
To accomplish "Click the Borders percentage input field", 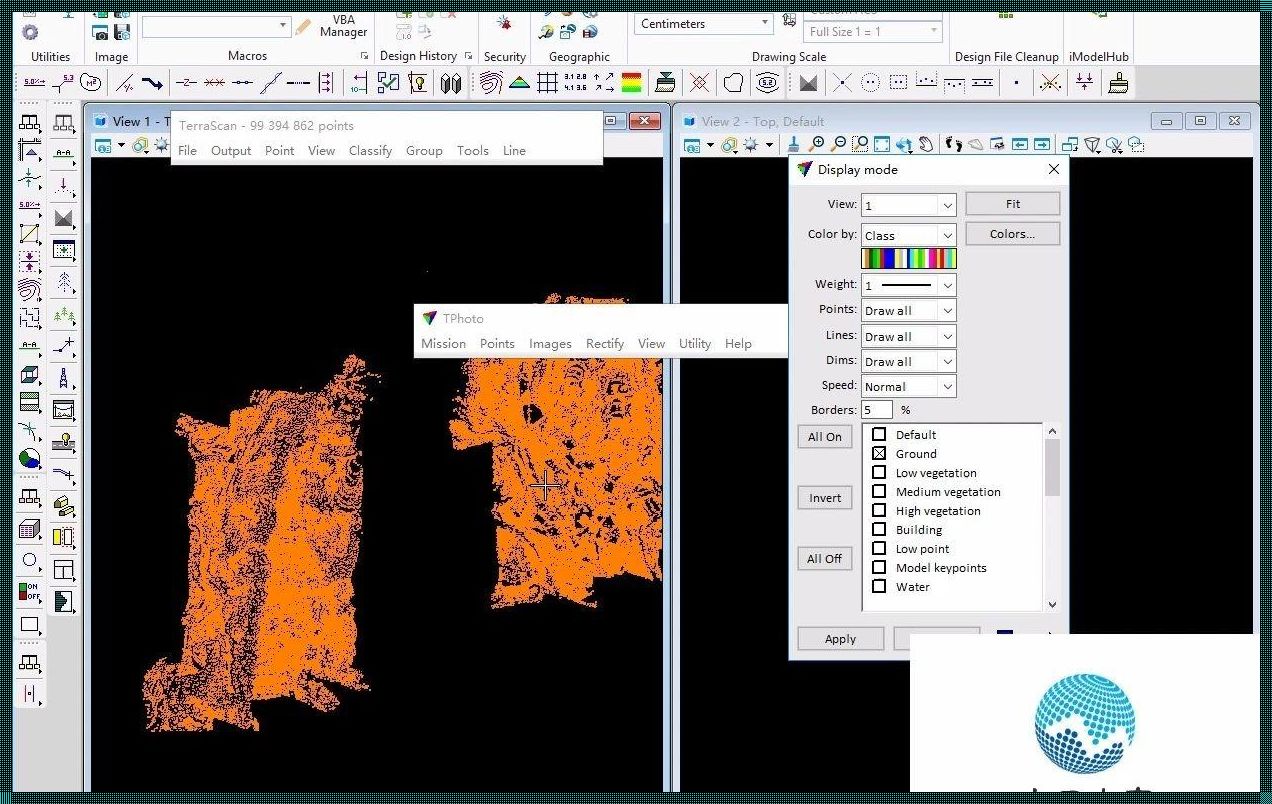I will click(x=877, y=409).
